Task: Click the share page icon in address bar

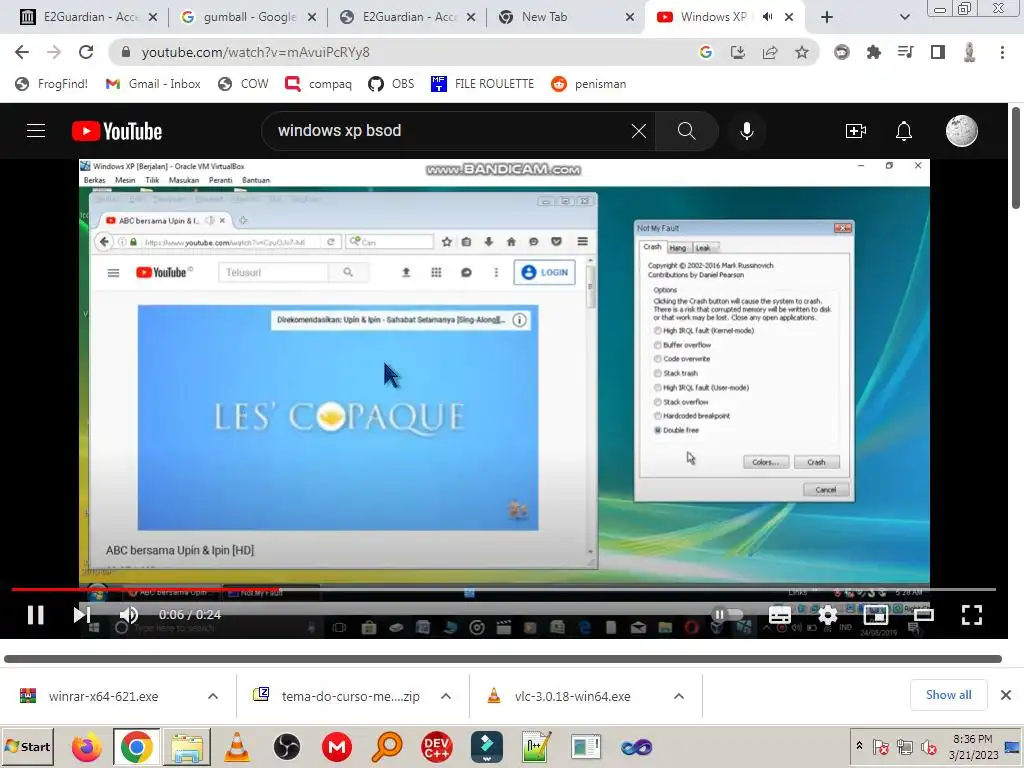Action: pyautogui.click(x=769, y=52)
